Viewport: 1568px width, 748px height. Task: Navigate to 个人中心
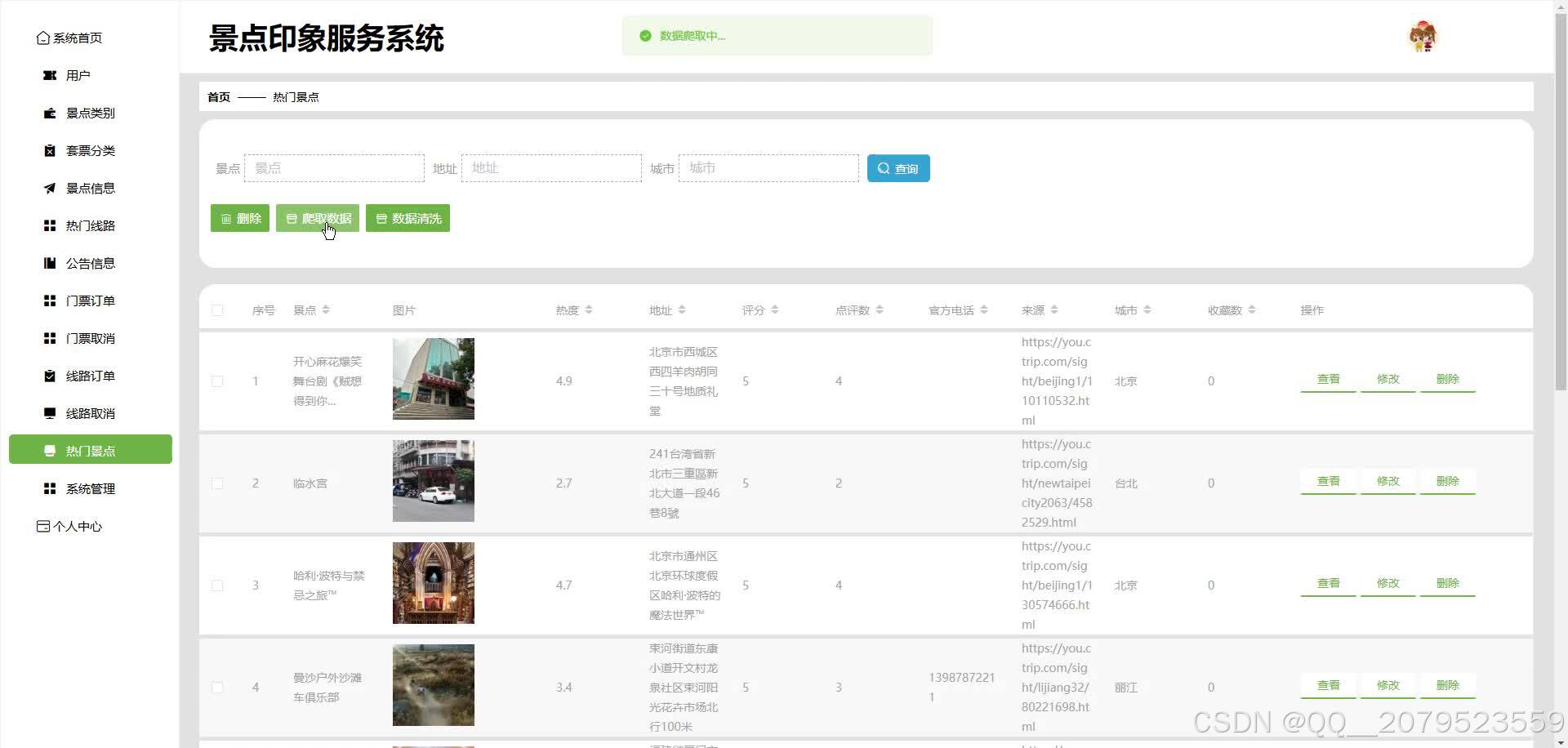[x=78, y=527]
